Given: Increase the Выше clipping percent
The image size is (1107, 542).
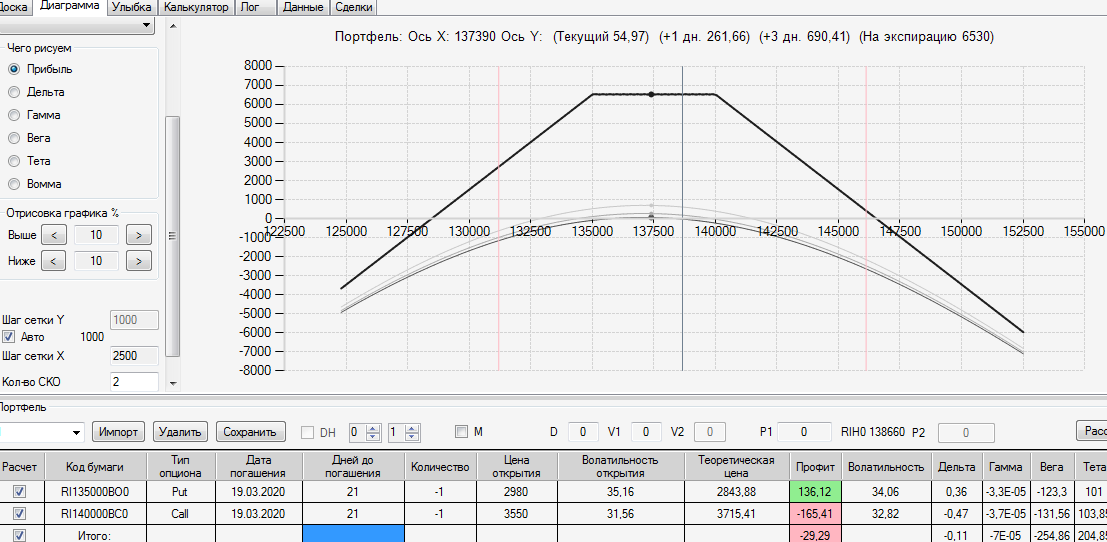Looking at the screenshot, I should coord(139,235).
